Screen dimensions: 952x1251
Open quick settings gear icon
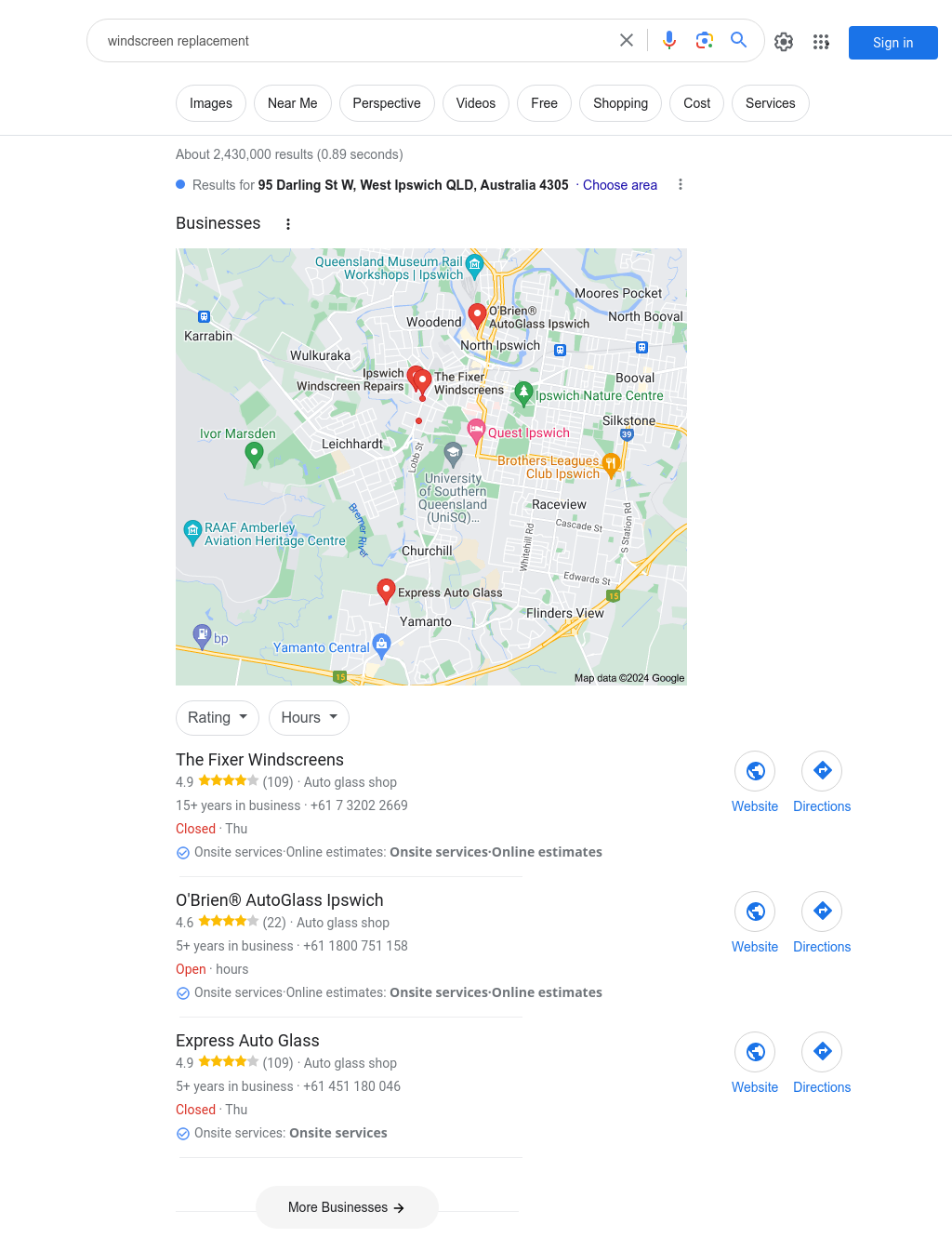pyautogui.click(x=784, y=42)
